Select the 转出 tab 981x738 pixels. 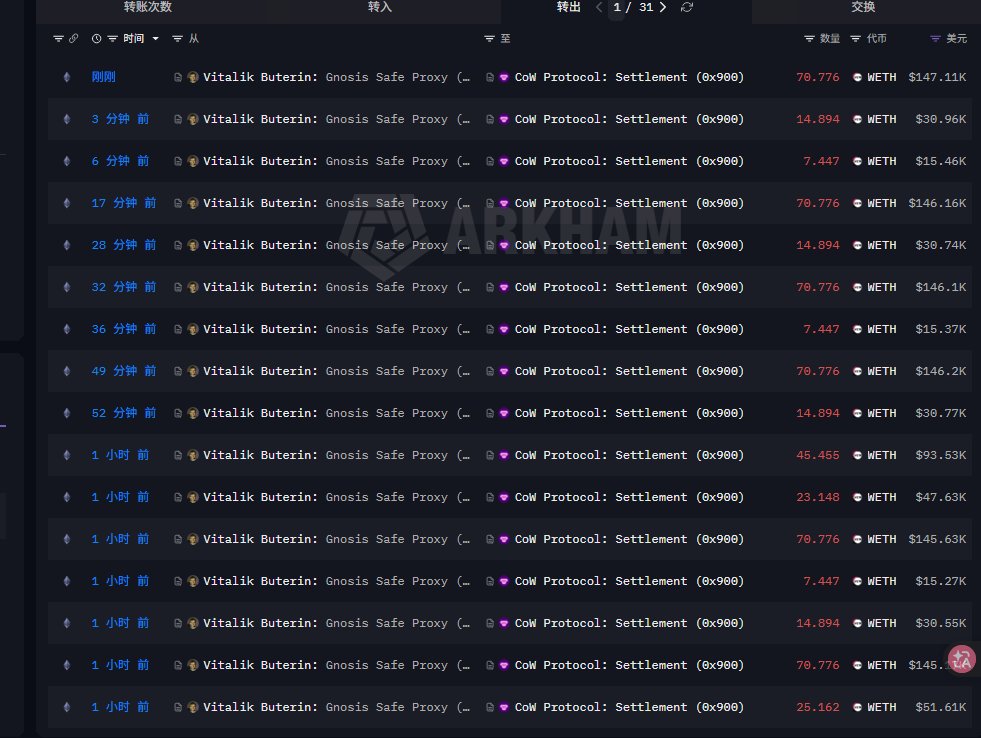tap(569, 7)
